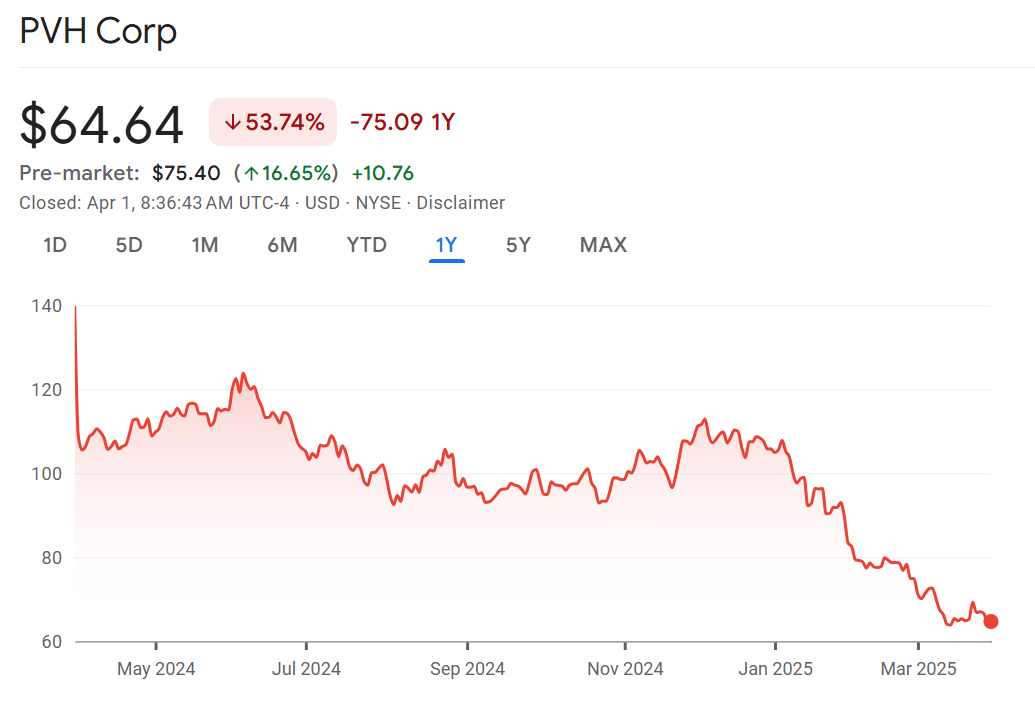Click the red down arrow in percentage badge
This screenshot has height=706, width=1035.
[232, 123]
